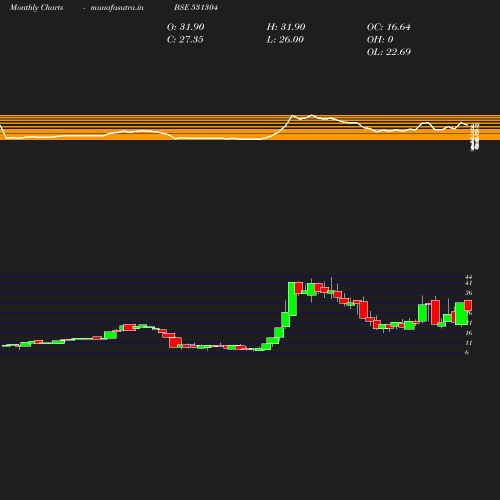Click the 'OC: 16.64' value
Viewport: 500px width, 500px height.
click(389, 27)
